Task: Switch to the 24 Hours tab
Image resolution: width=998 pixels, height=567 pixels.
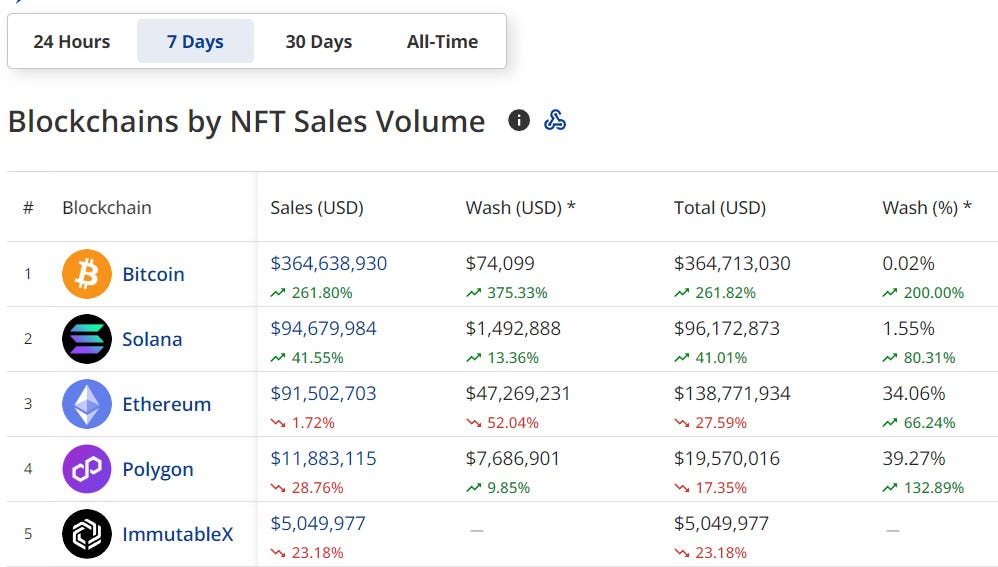Action: click(72, 41)
